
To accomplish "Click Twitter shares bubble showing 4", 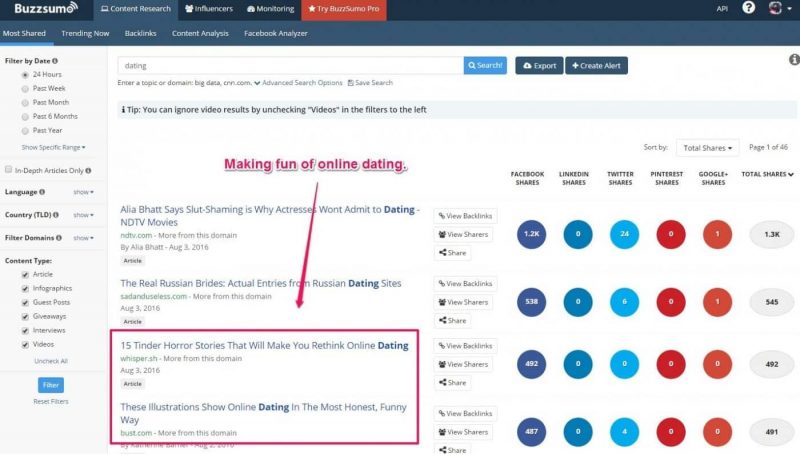I will [624, 432].
